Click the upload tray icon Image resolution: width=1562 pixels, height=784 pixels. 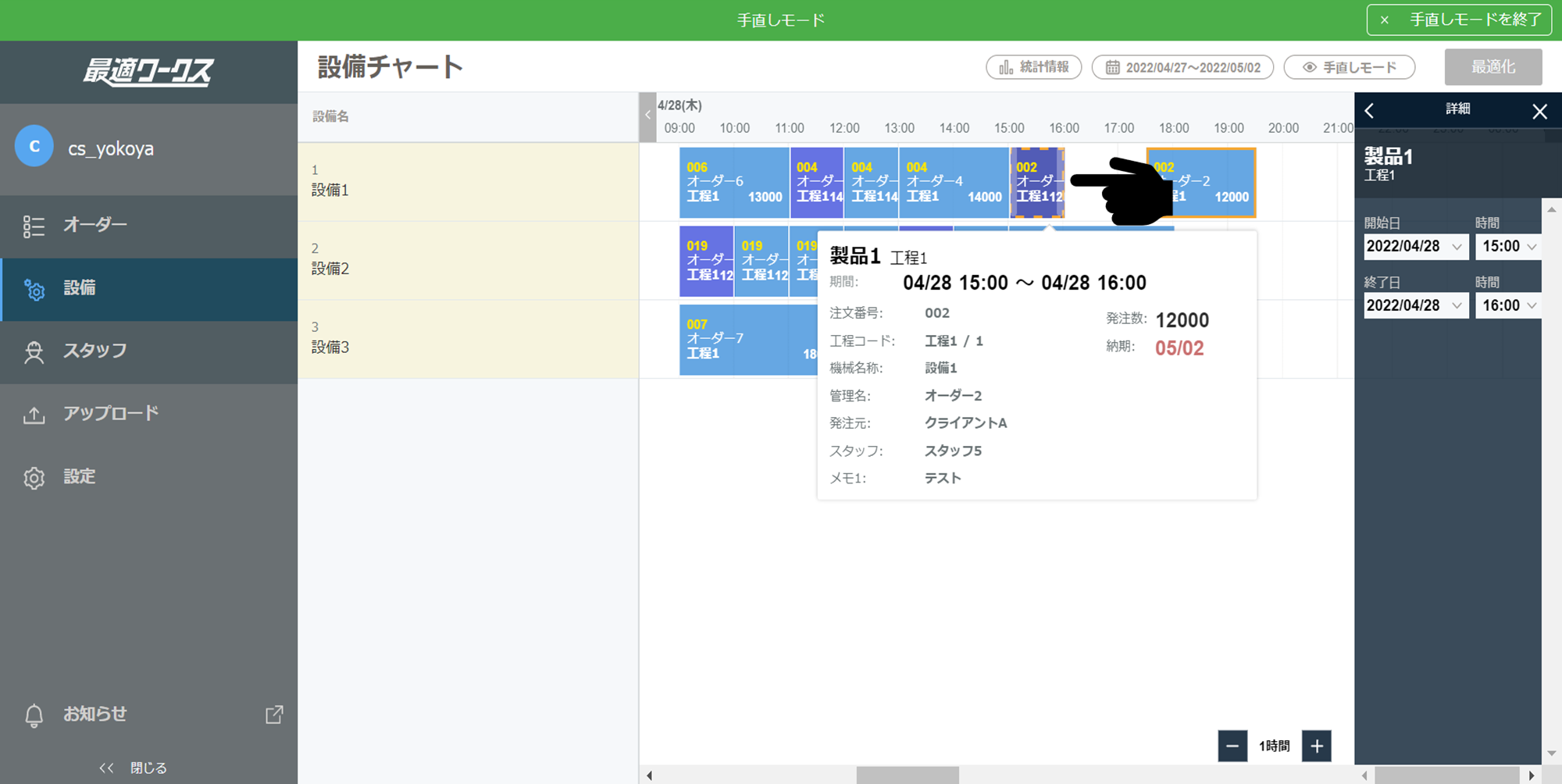pos(34,415)
